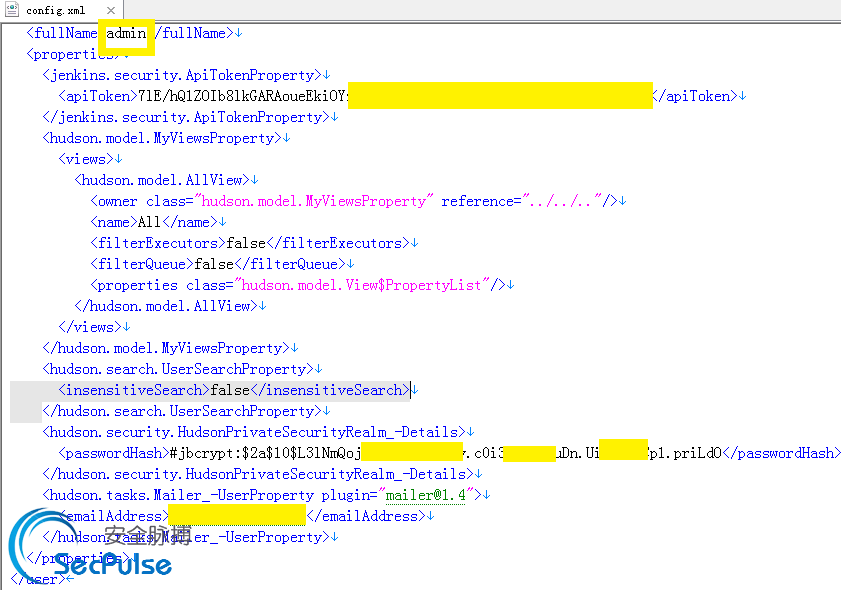The image size is (841, 590).
Task: Click 'false' in the filterExecutors element
Action: click(x=246, y=243)
